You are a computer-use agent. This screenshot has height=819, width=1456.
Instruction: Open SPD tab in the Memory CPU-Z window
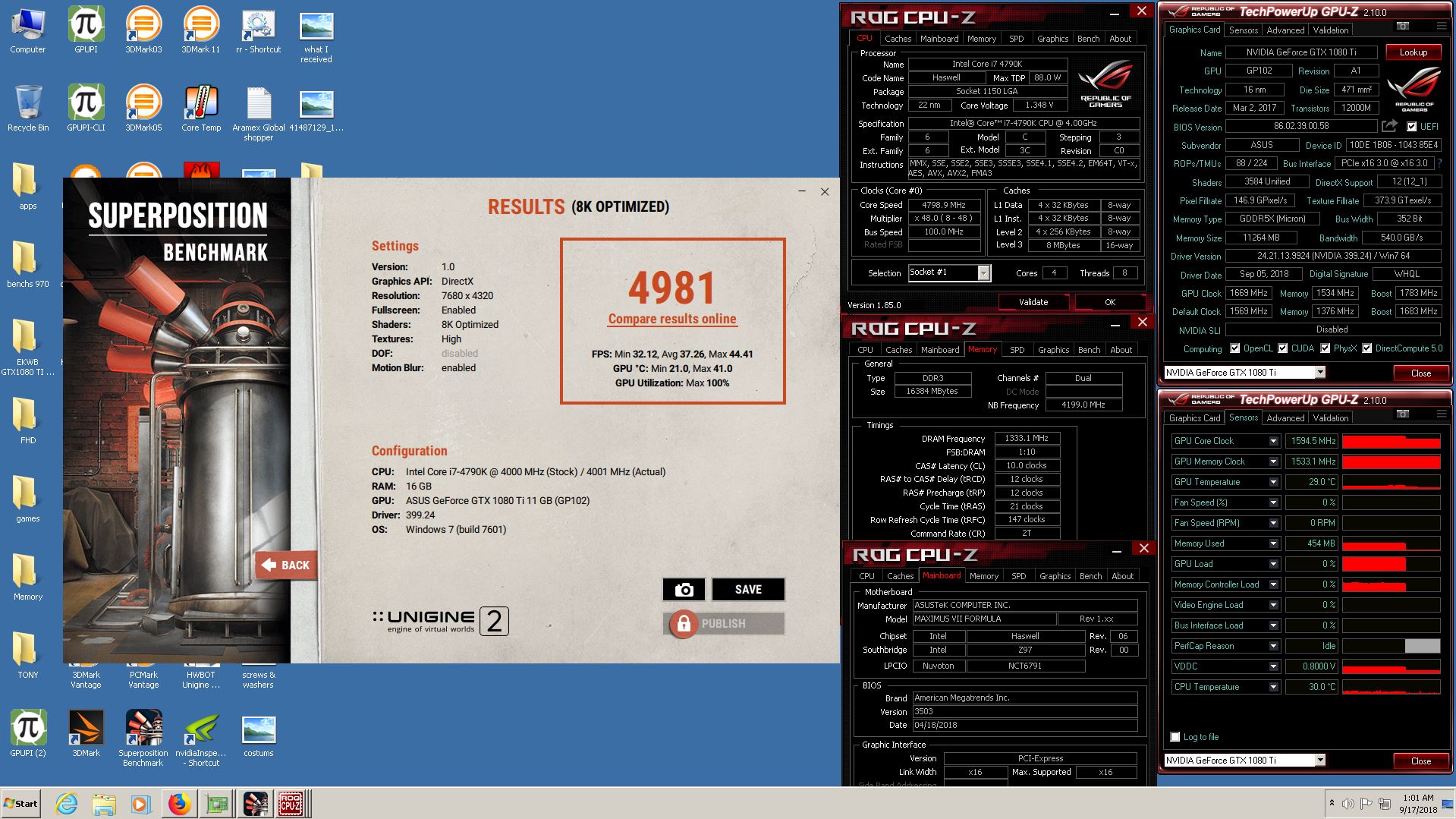click(x=1017, y=350)
